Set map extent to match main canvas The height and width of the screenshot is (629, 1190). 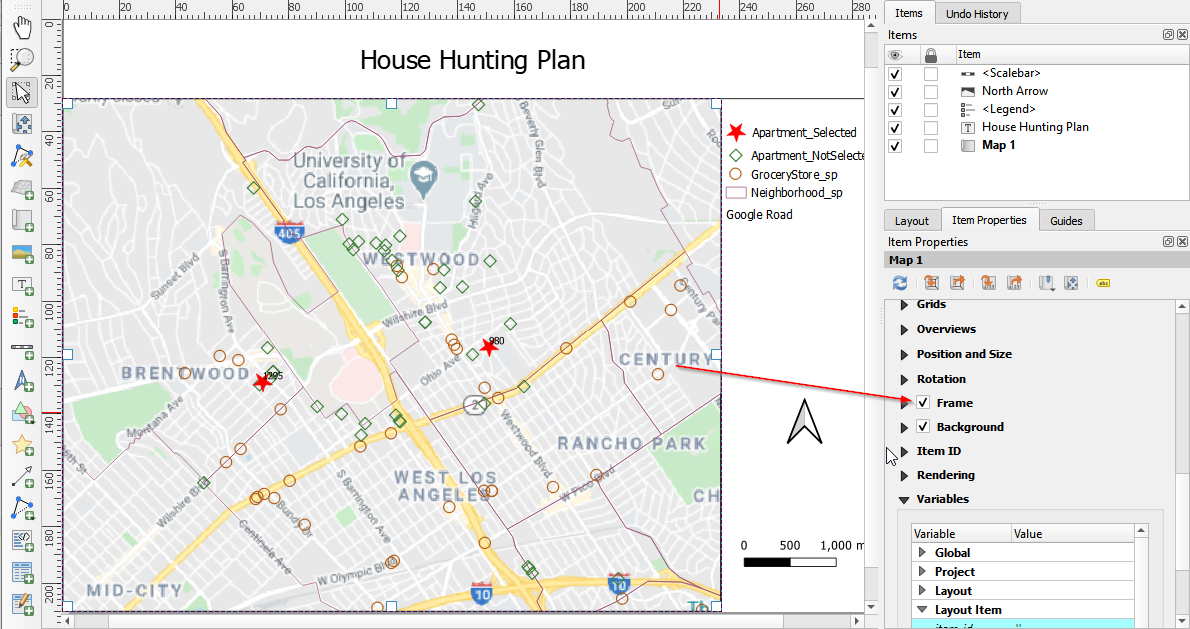pyautogui.click(x=932, y=283)
